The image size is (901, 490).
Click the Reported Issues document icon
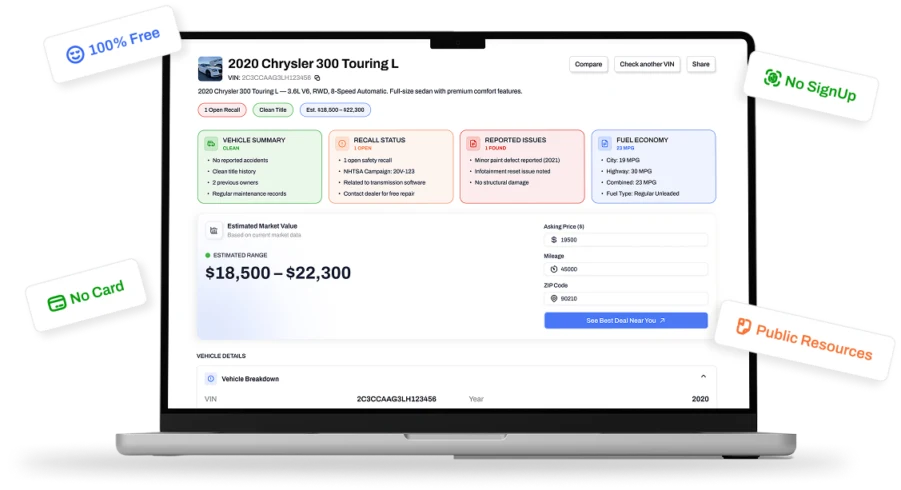pyautogui.click(x=473, y=144)
